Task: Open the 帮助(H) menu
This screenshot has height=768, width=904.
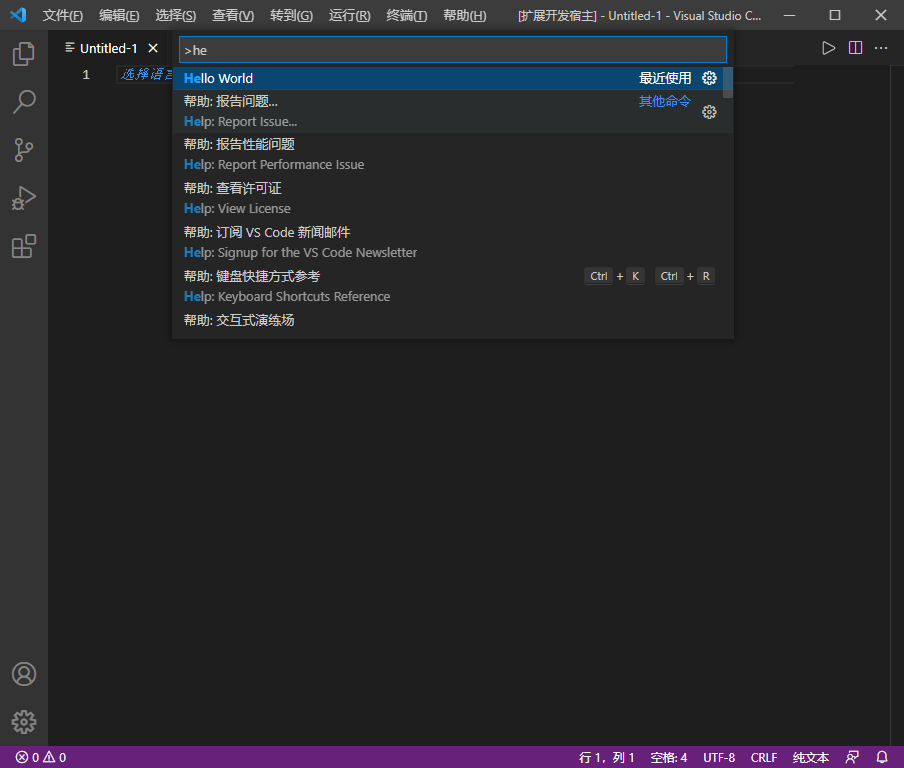Action: click(464, 16)
